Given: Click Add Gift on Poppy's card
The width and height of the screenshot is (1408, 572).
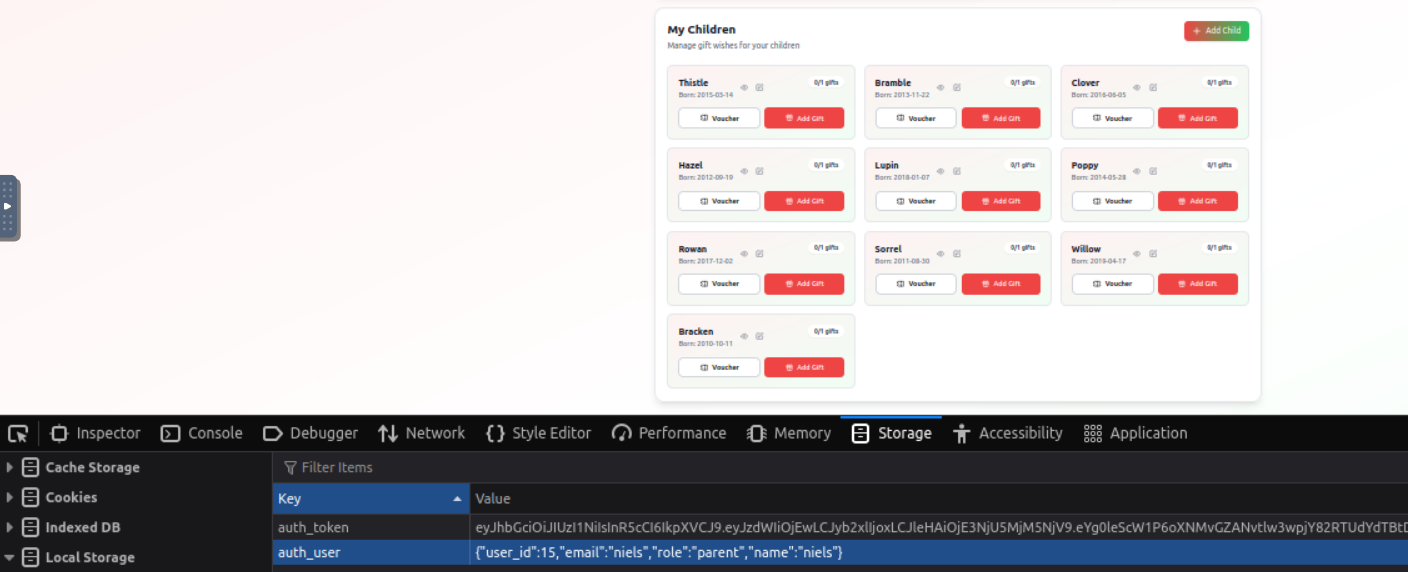Looking at the screenshot, I should point(1197,201).
